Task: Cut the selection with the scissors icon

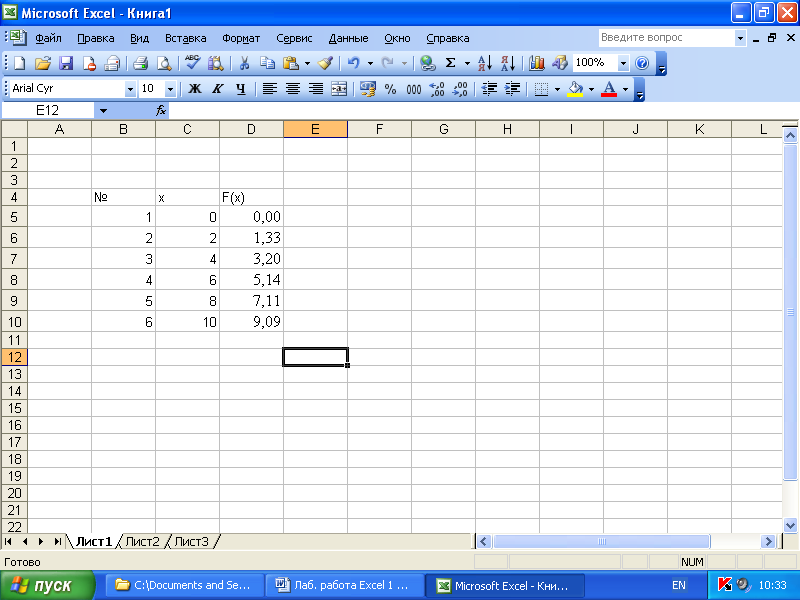Action: tap(244, 63)
